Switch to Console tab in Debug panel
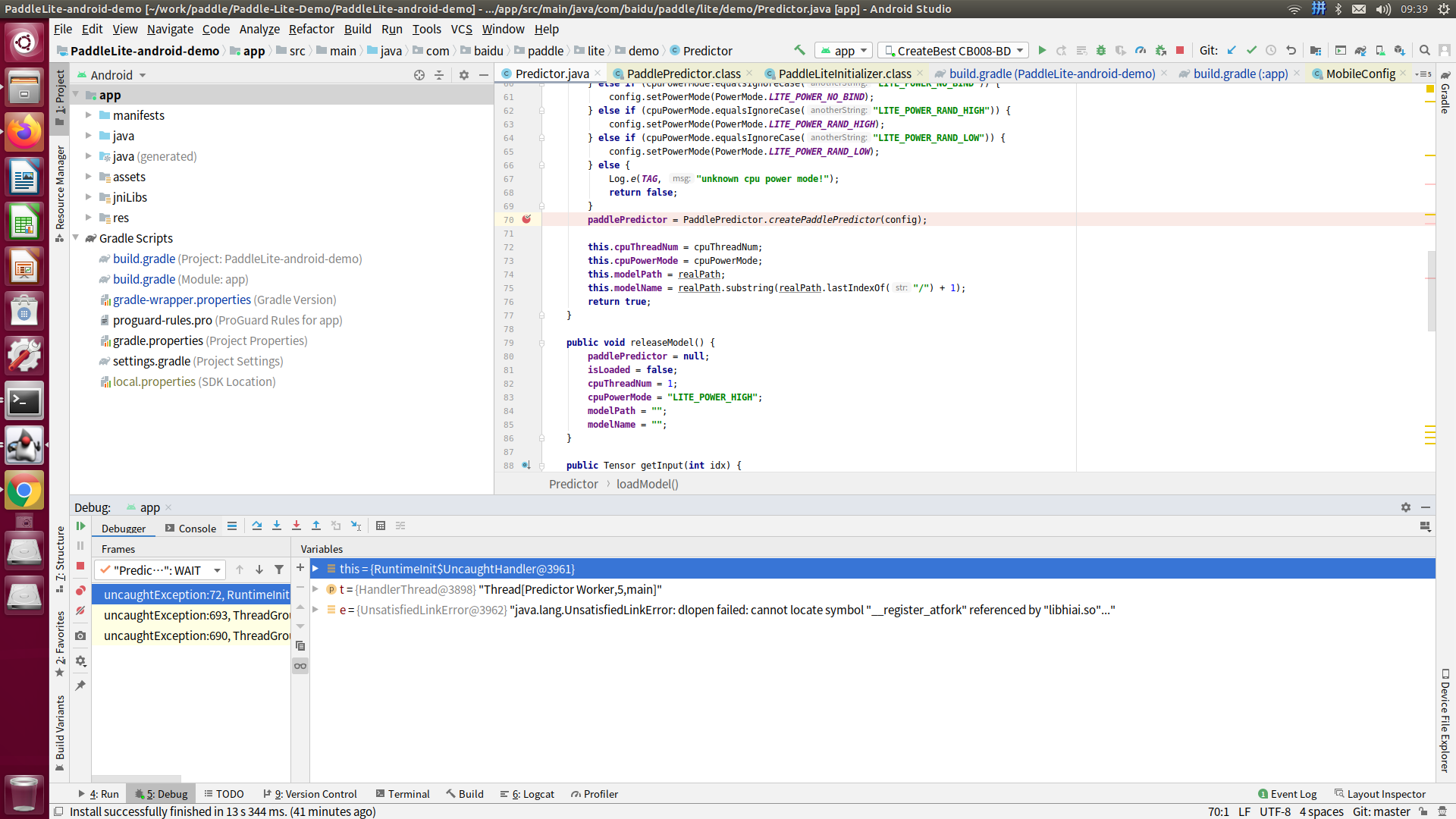 pos(190,529)
